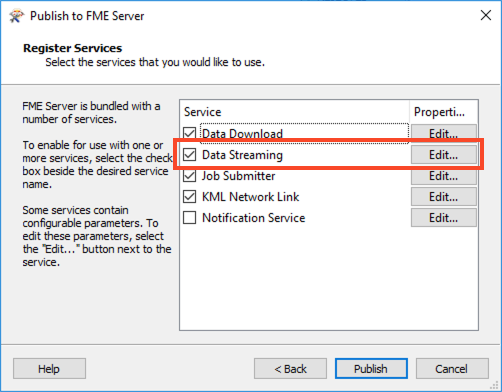Image resolution: width=502 pixels, height=392 pixels.
Task: Edit Notification Service parameters
Action: click(x=444, y=218)
